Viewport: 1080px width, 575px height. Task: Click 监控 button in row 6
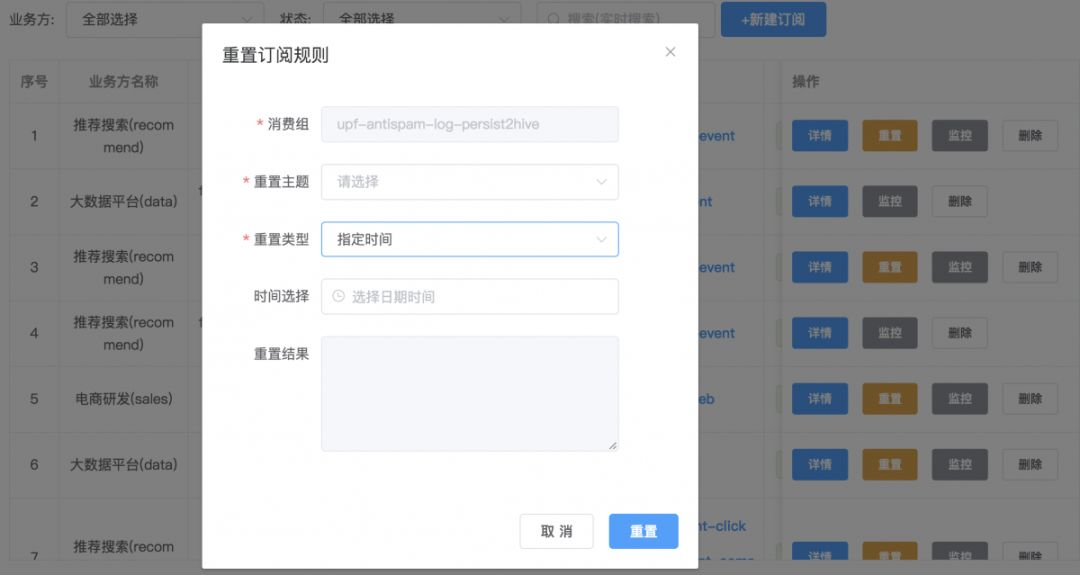(x=959, y=464)
